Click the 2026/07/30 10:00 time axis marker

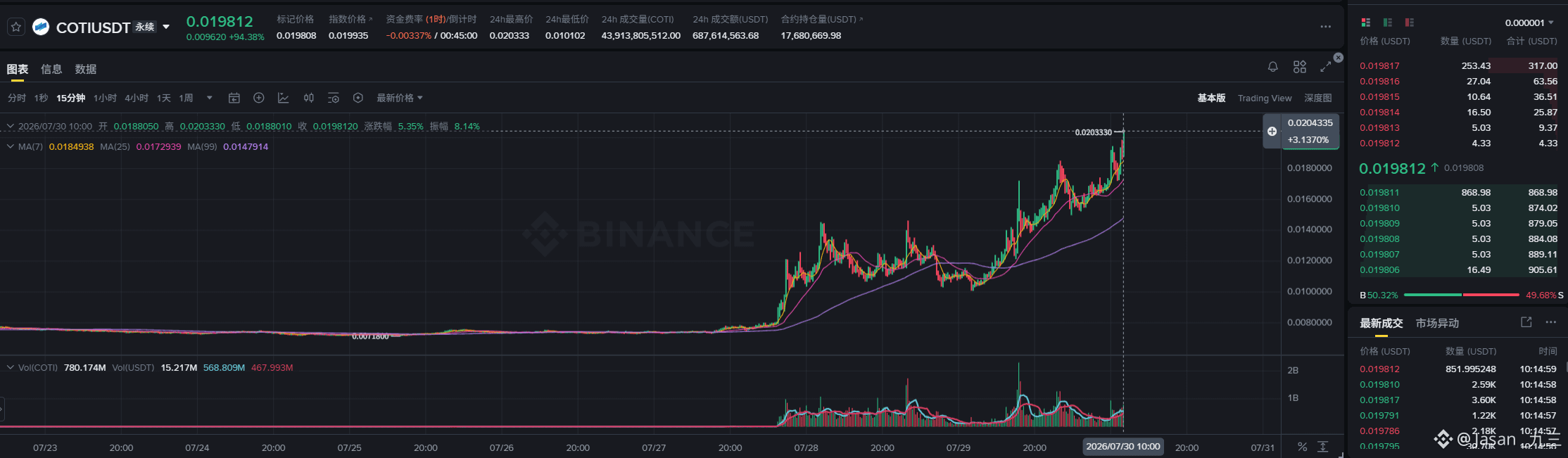(1123, 447)
